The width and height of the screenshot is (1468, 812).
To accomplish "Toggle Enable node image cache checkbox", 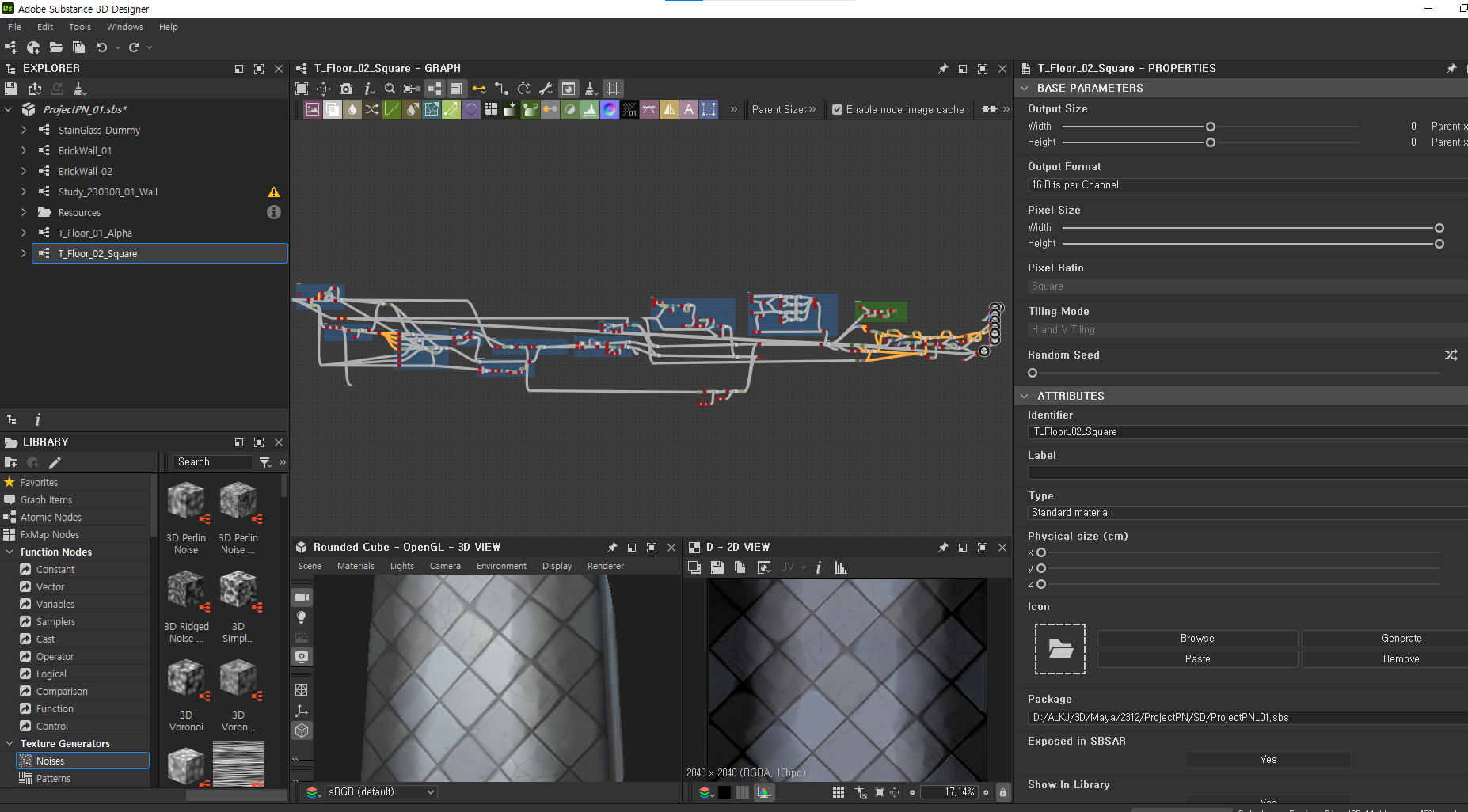I will tap(837, 110).
